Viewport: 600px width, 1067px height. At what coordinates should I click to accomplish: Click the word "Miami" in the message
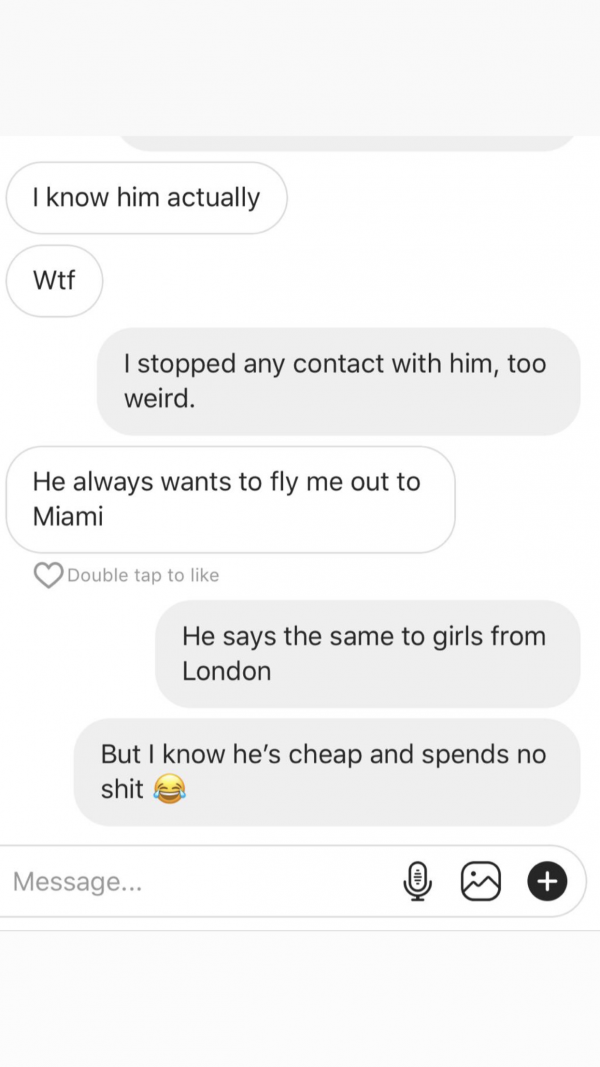pos(68,516)
